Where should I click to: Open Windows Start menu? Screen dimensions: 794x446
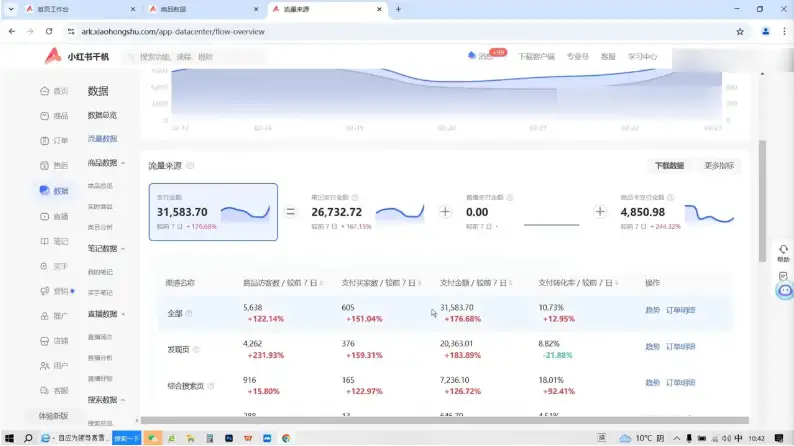(x=9, y=438)
